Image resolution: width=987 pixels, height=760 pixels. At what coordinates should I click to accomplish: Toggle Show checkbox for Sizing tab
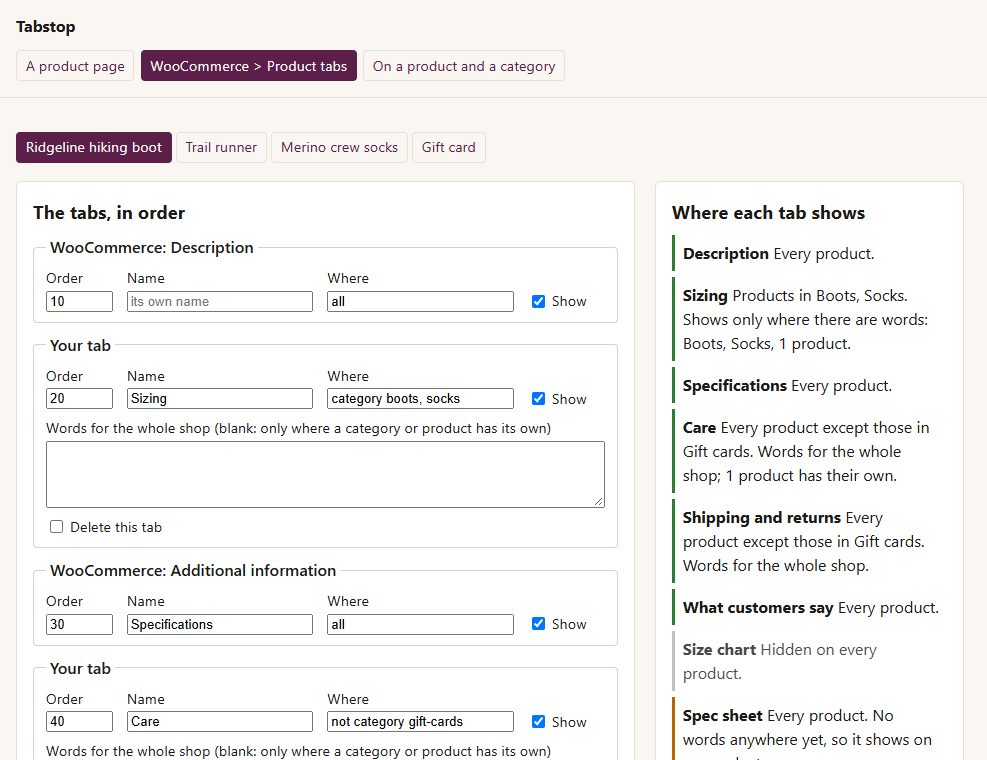[x=538, y=399]
